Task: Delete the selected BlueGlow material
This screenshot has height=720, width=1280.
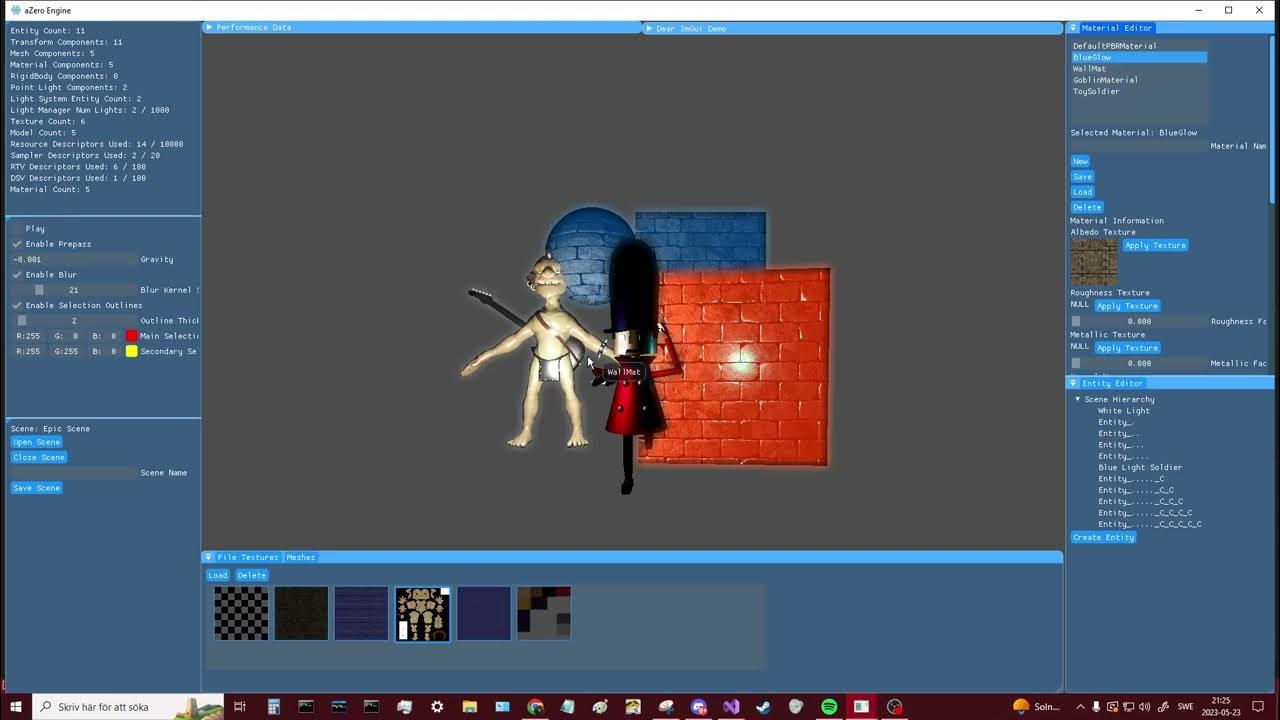Action: coord(1087,208)
